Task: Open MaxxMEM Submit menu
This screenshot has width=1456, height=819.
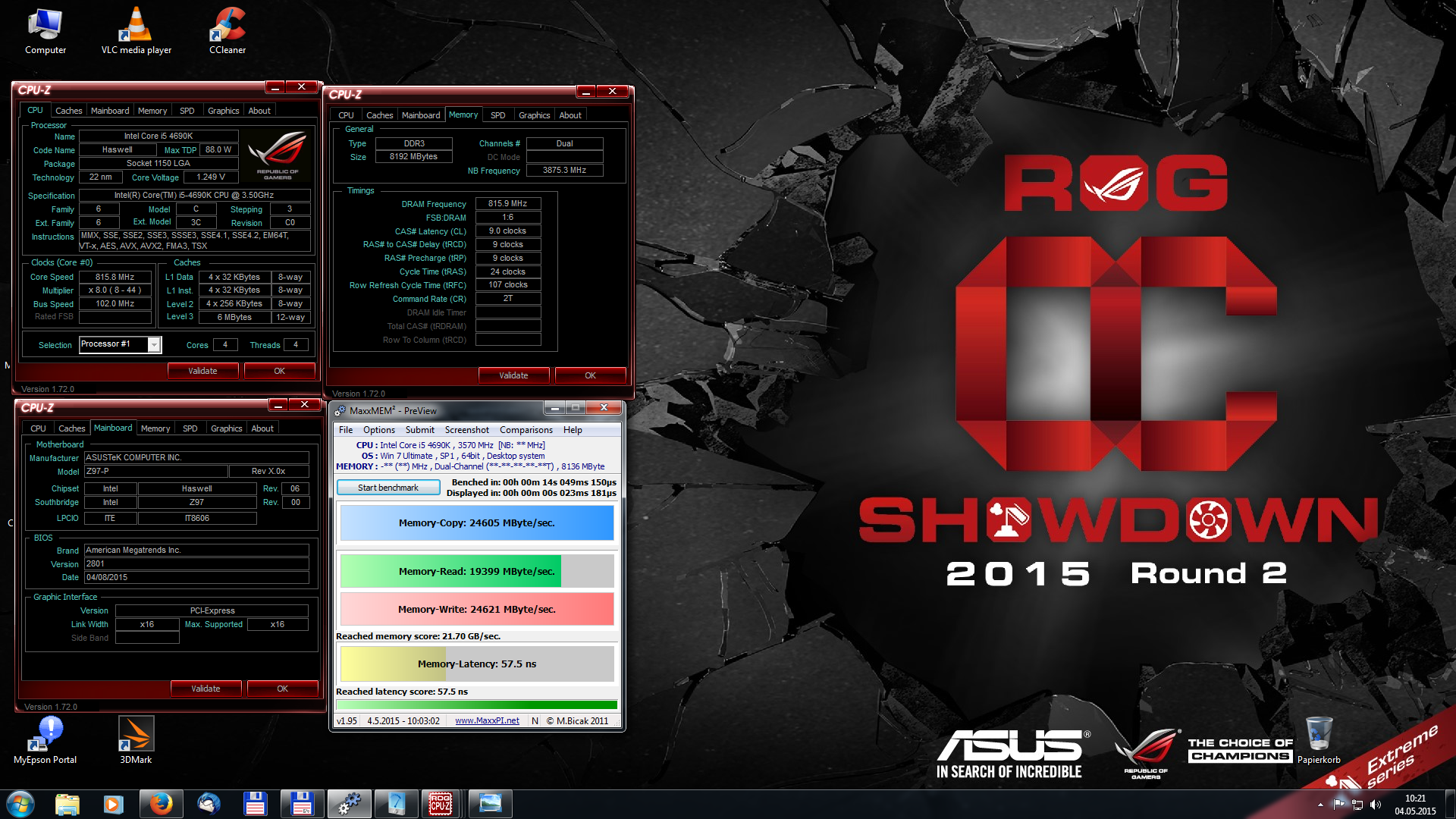Action: pyautogui.click(x=420, y=430)
